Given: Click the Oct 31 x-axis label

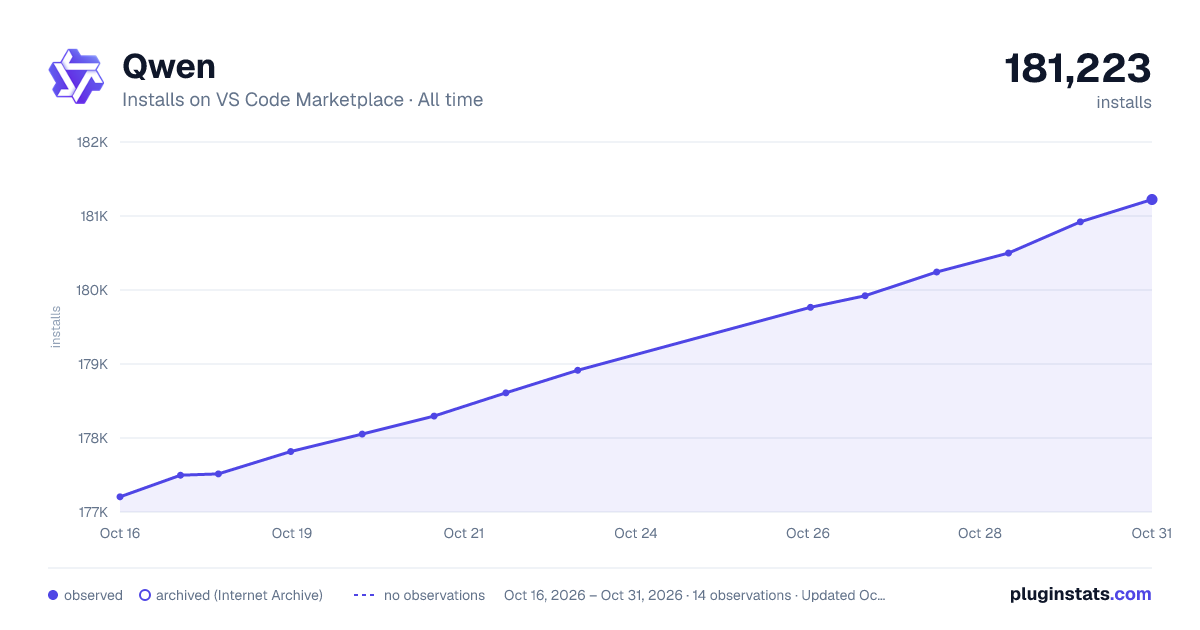Looking at the screenshot, I should tap(1151, 533).
